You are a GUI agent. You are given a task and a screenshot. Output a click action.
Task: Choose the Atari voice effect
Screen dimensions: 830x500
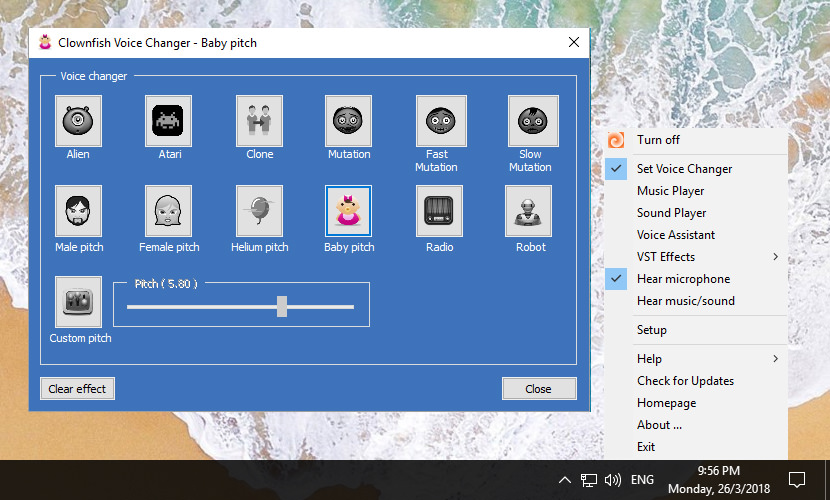pyautogui.click(x=168, y=121)
